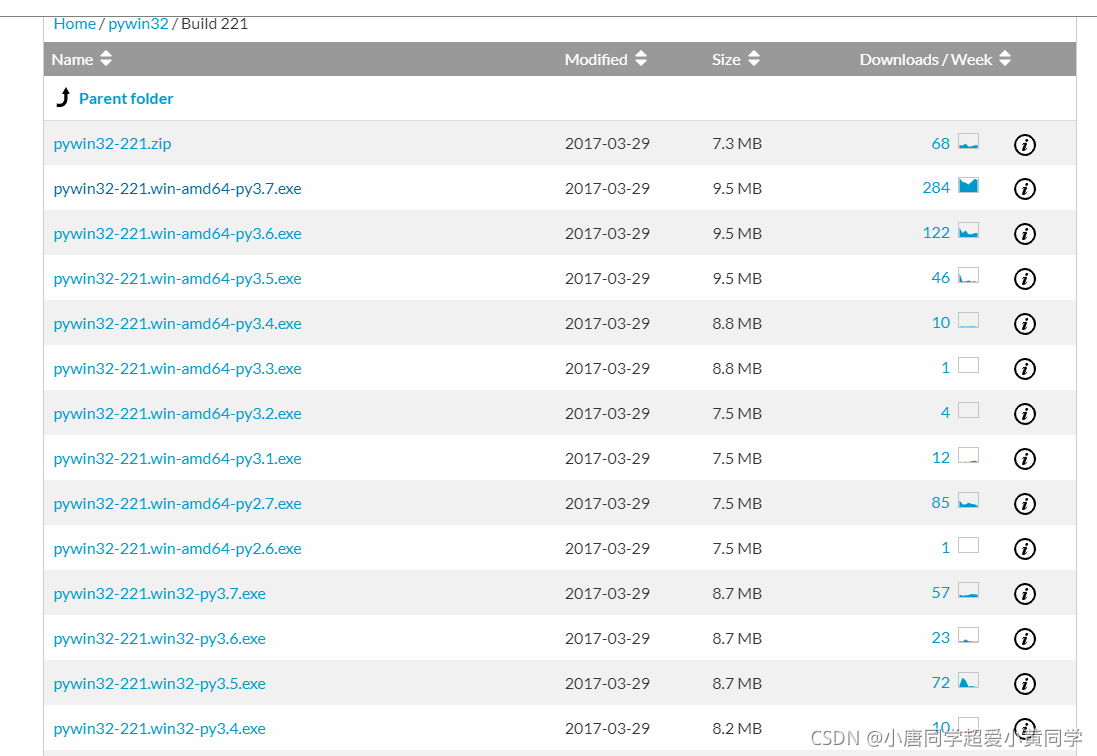Download pywin32-221.win32-py3.5.exe
Image resolution: width=1097 pixels, height=756 pixels.
160,684
